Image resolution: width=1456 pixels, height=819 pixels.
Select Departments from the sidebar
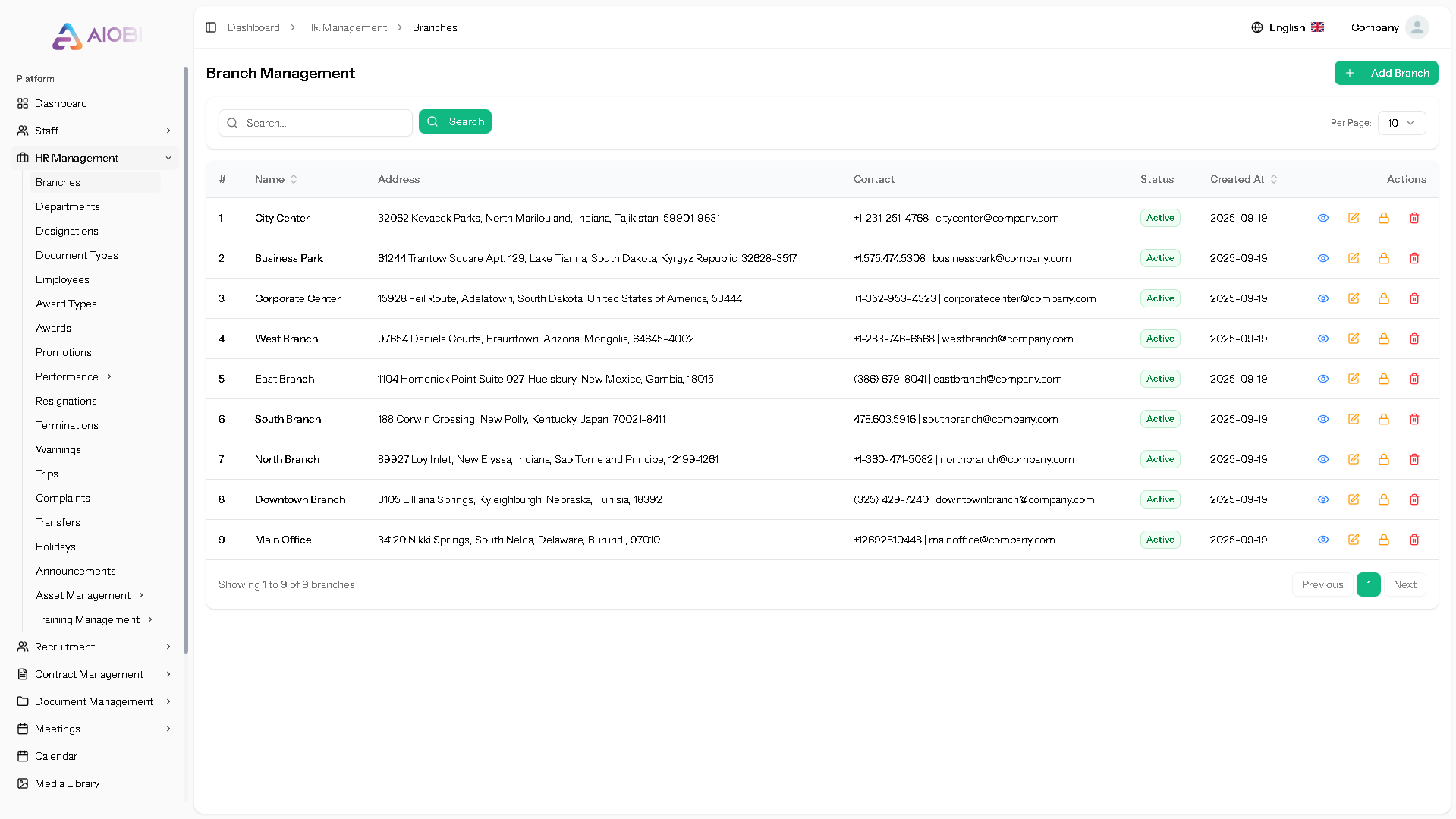click(x=68, y=206)
